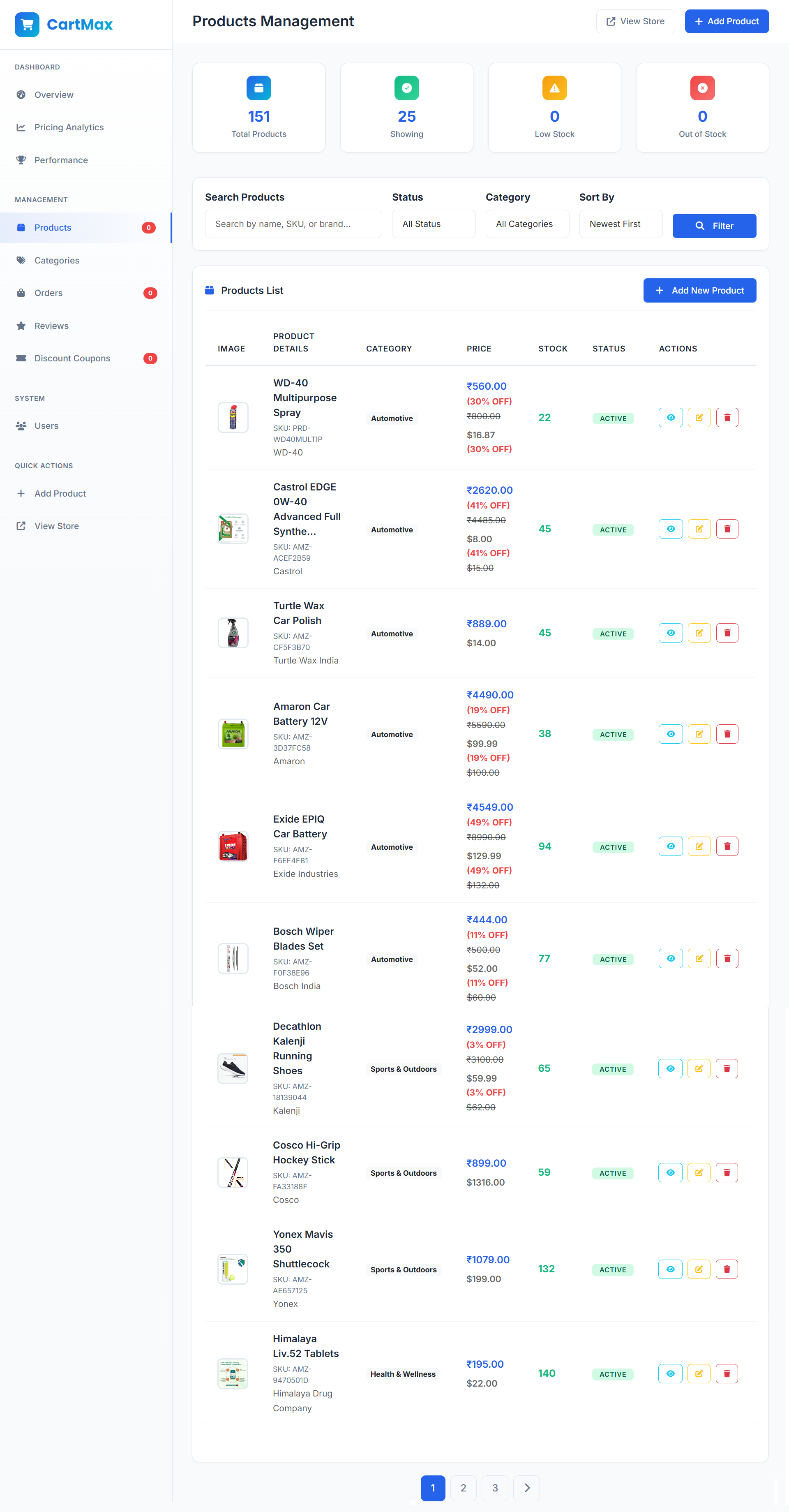The height and width of the screenshot is (1512, 789).
Task: Delete the Turtle Wax Car Polish product
Action: point(727,633)
